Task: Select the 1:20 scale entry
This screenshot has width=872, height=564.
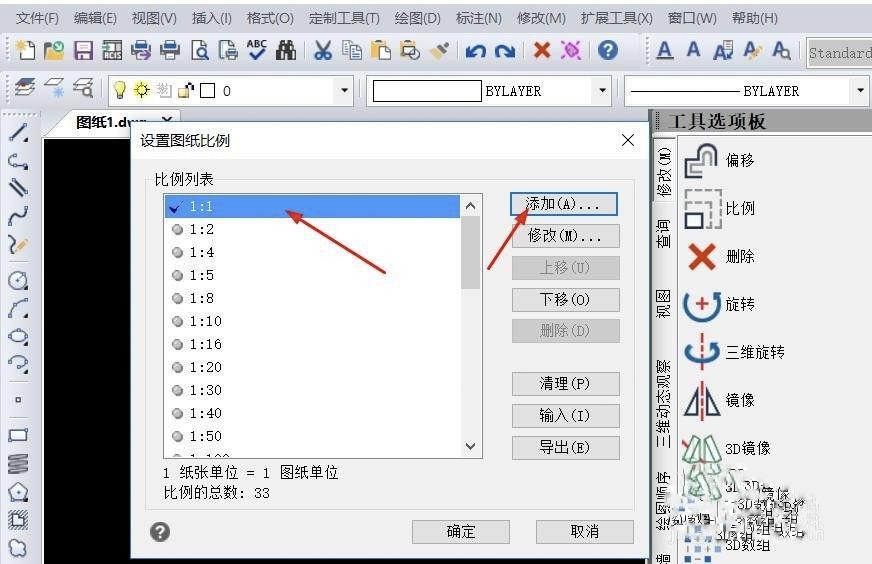Action: coord(312,367)
